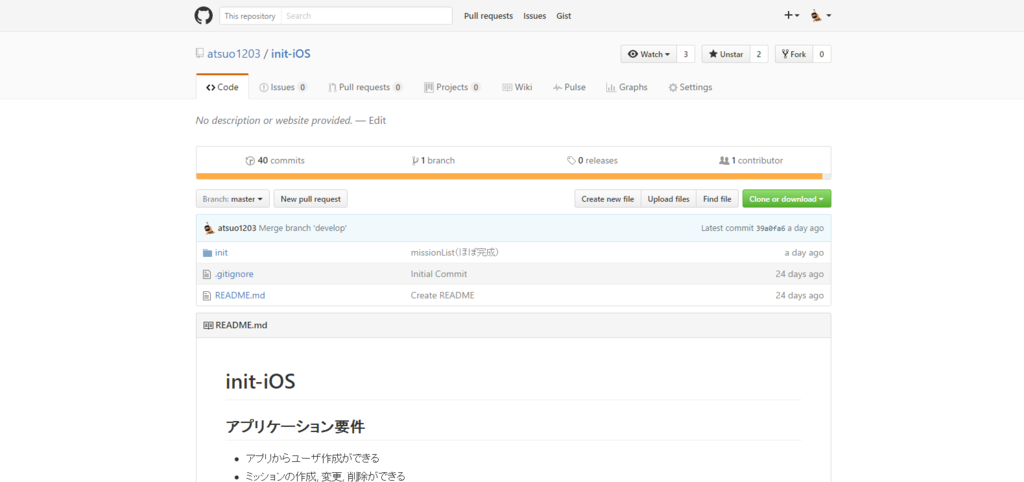View the watchers count 3
1024x482 pixels.
pos(686,54)
